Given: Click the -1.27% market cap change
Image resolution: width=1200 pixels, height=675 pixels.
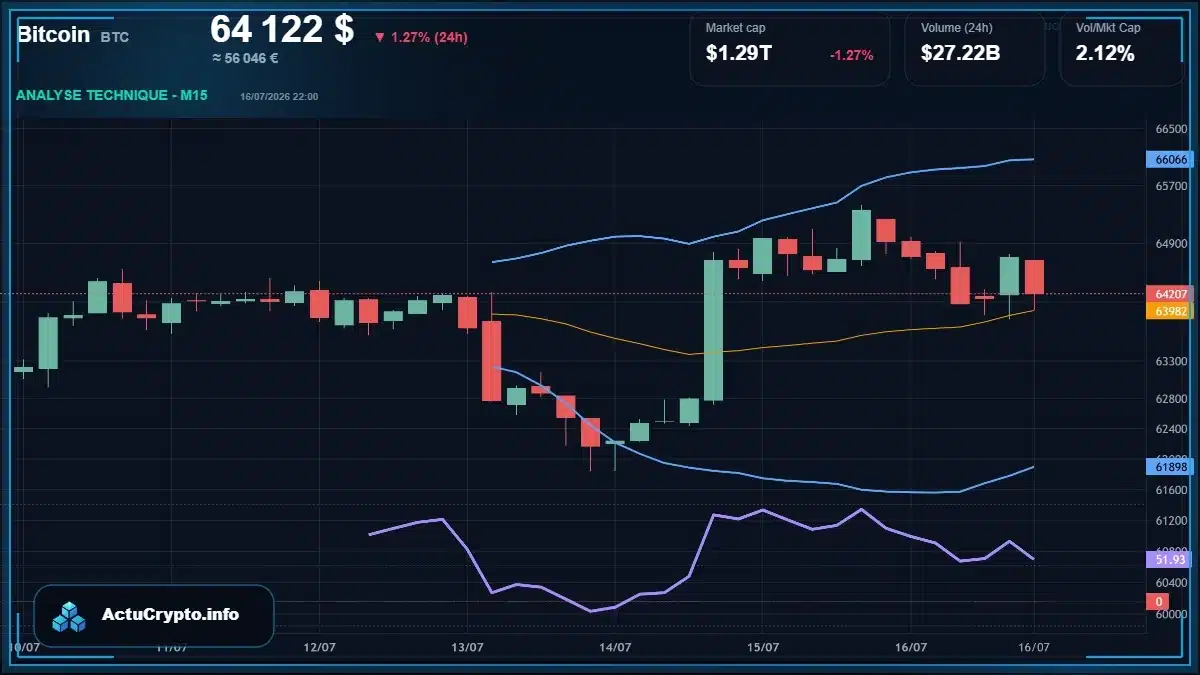Looking at the screenshot, I should tap(852, 55).
